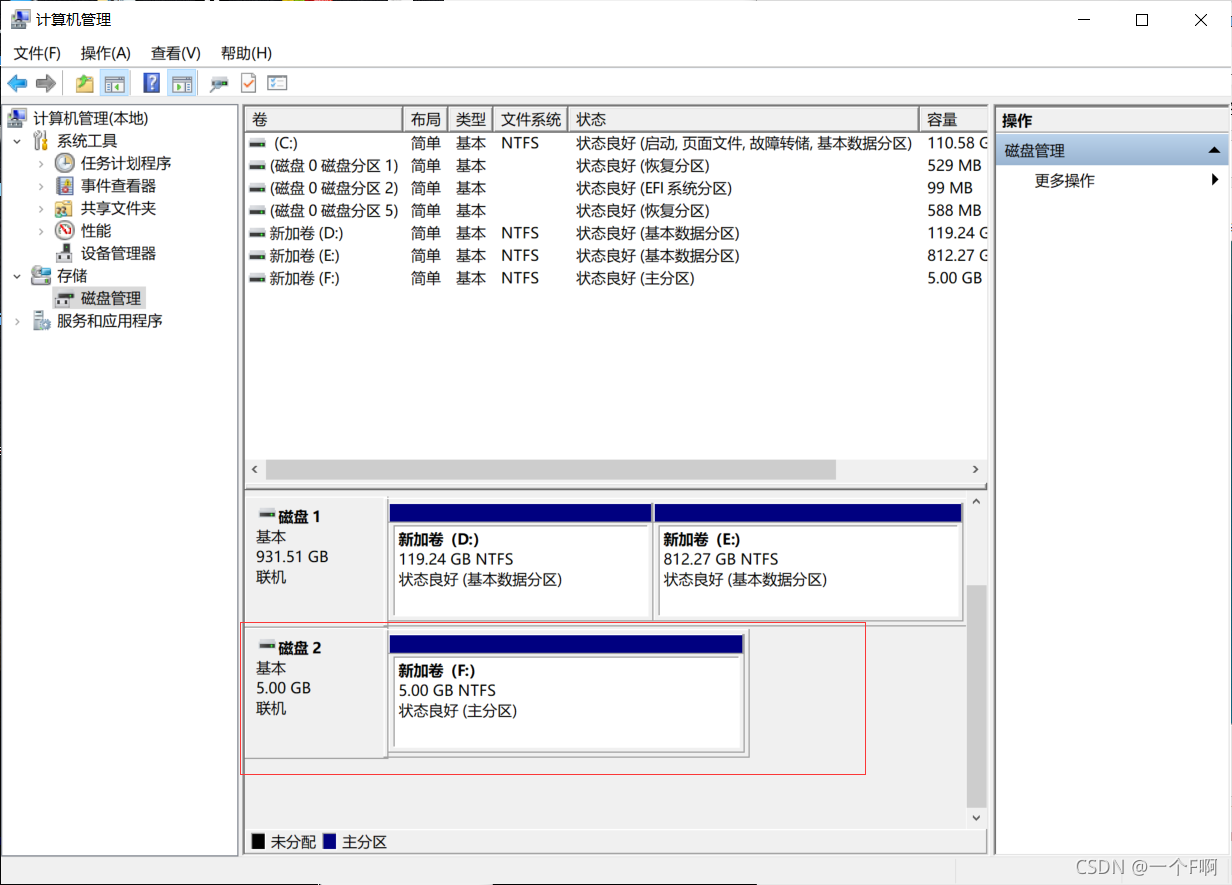
Task: Click the volume list scroll left arrow
Action: click(255, 469)
